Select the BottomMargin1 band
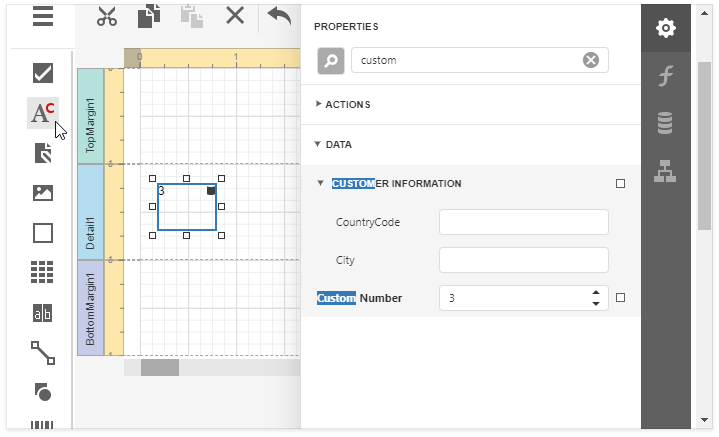The width and height of the screenshot is (719, 437). tap(90, 308)
